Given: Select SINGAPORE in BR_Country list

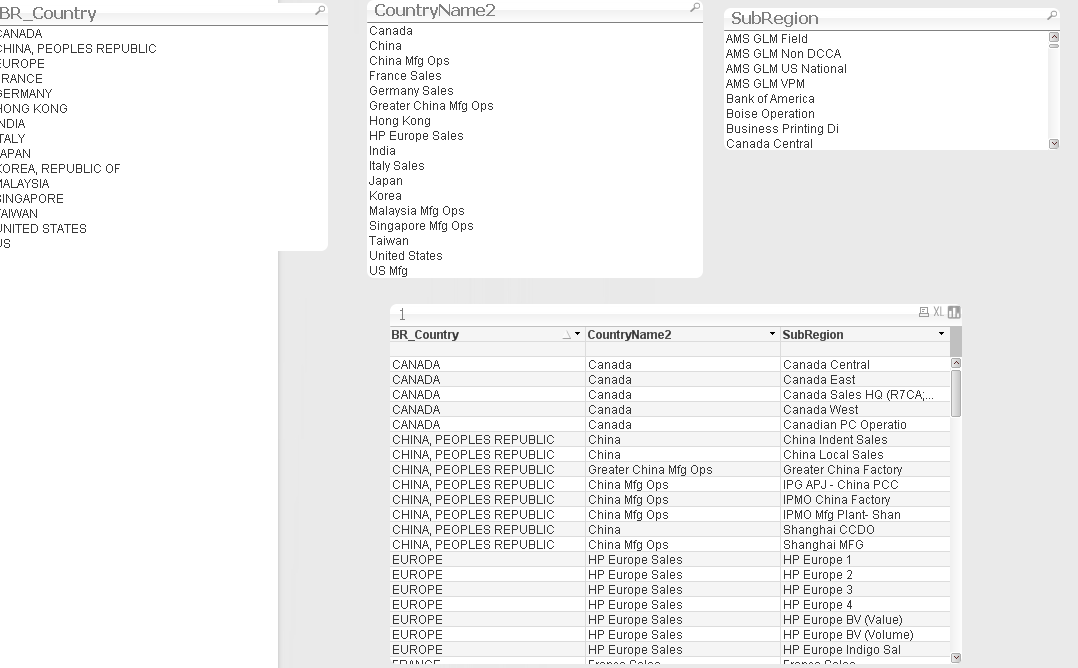Looking at the screenshot, I should [32, 199].
